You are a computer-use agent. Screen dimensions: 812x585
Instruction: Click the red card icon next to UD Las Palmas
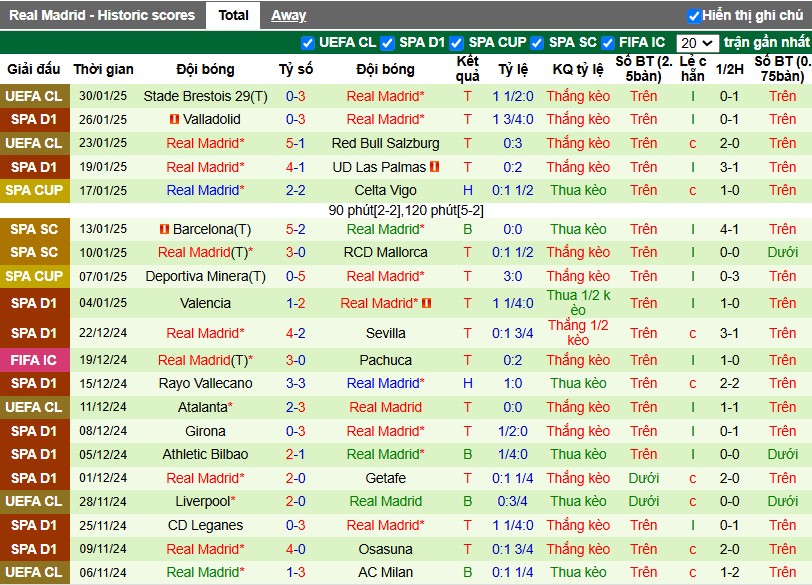(434, 167)
